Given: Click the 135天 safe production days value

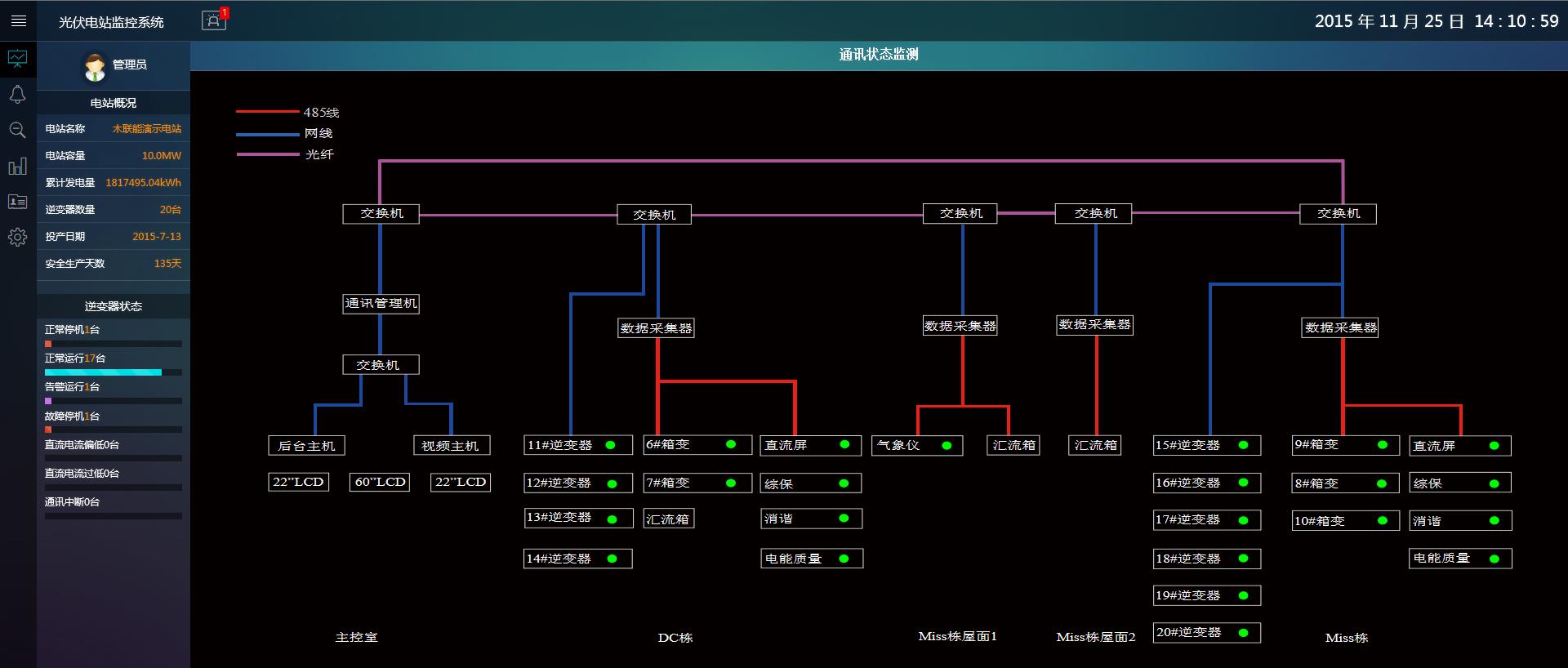Looking at the screenshot, I should coord(168,264).
